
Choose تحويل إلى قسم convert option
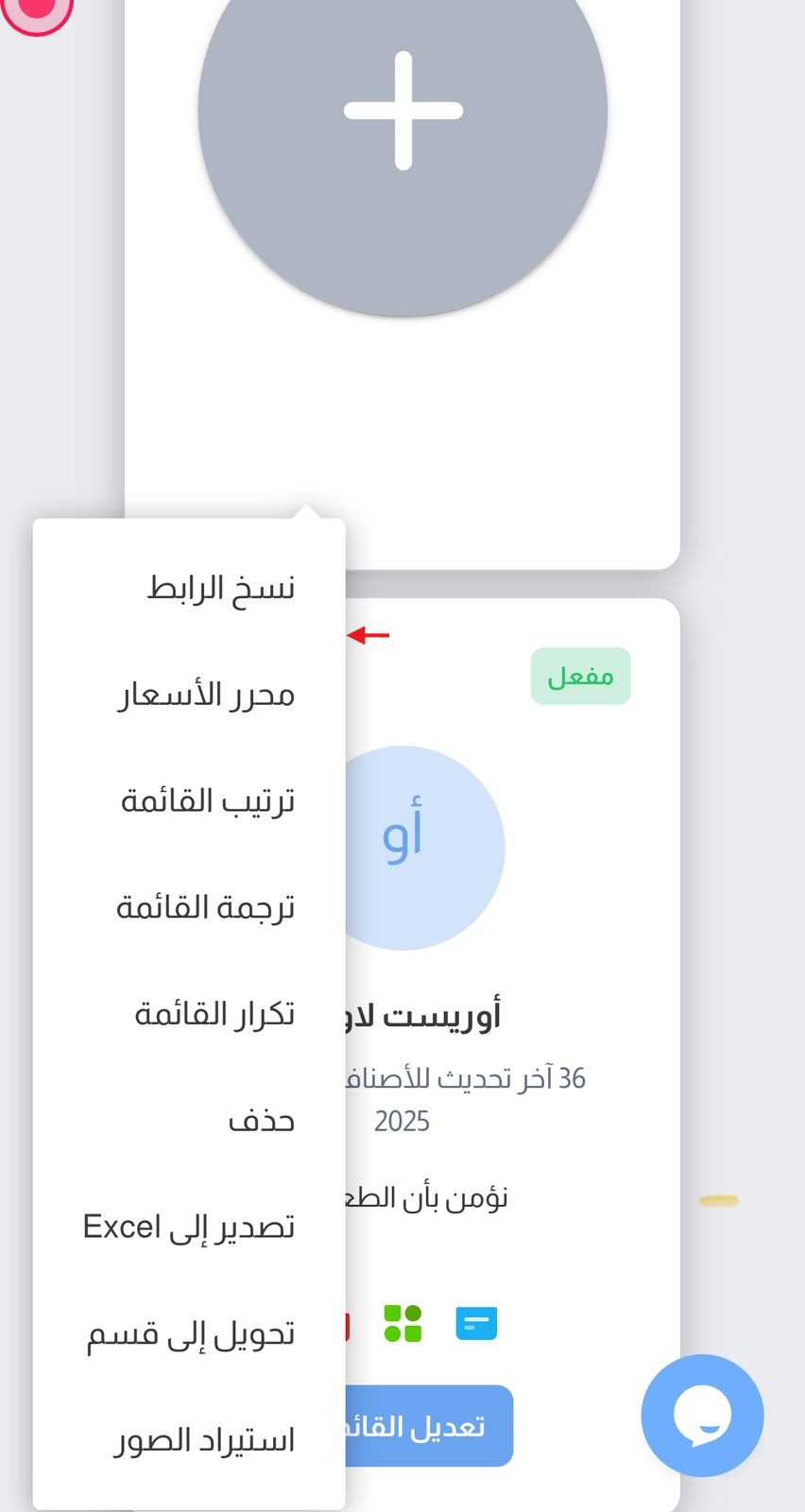[x=191, y=1334]
